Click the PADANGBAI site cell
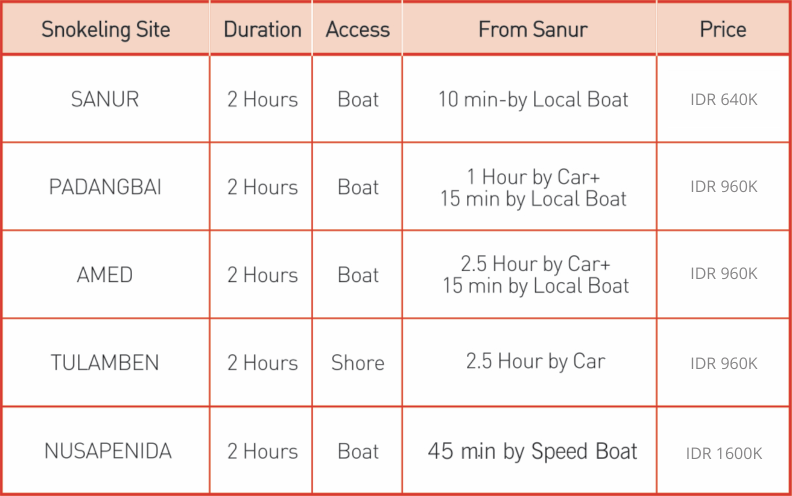This screenshot has height=496, width=792. pyautogui.click(x=105, y=187)
